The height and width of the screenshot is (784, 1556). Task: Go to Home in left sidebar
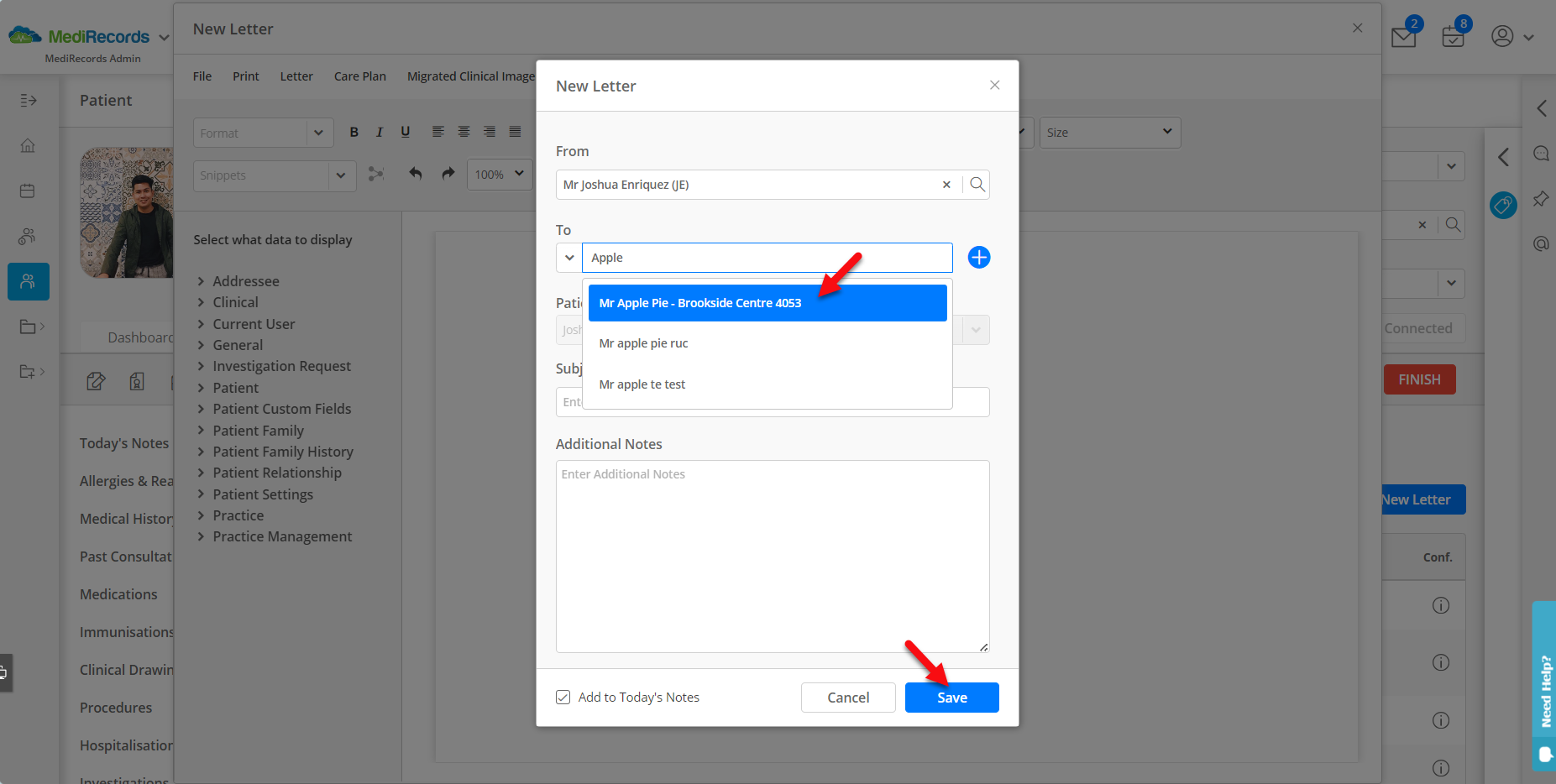point(28,146)
